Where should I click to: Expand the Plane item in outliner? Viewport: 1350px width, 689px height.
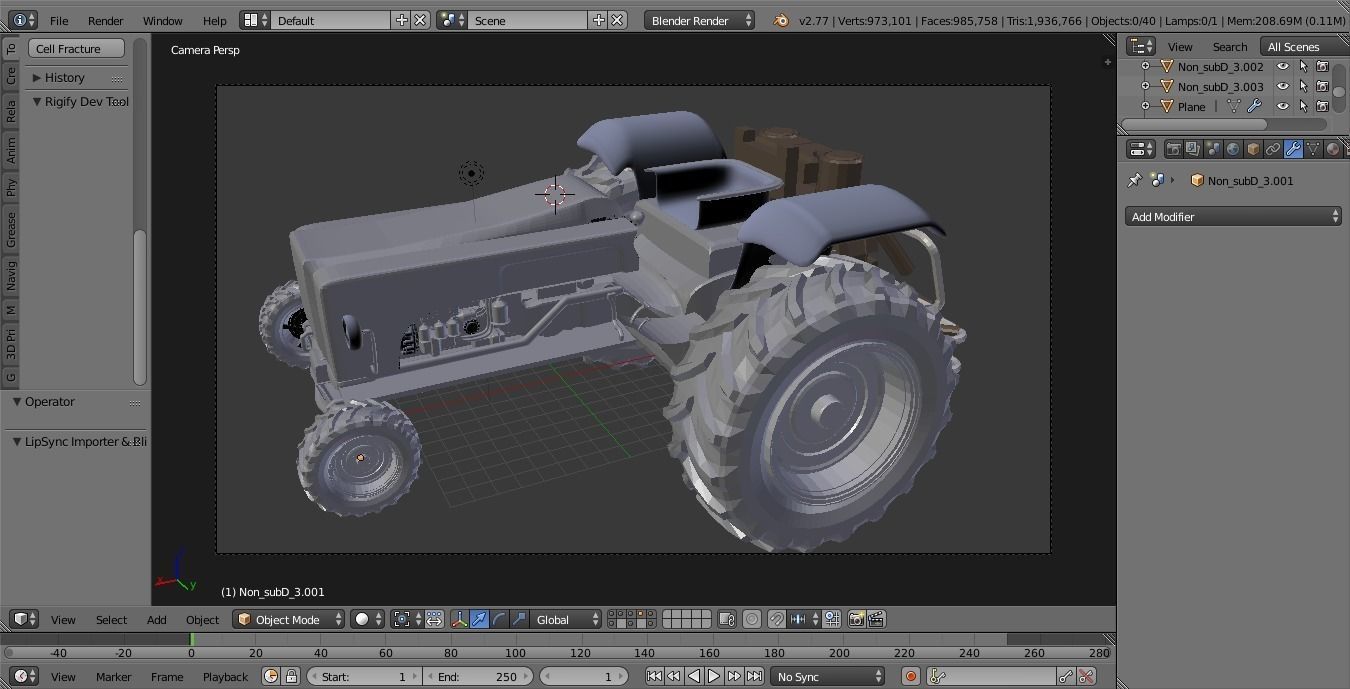pyautogui.click(x=1145, y=106)
